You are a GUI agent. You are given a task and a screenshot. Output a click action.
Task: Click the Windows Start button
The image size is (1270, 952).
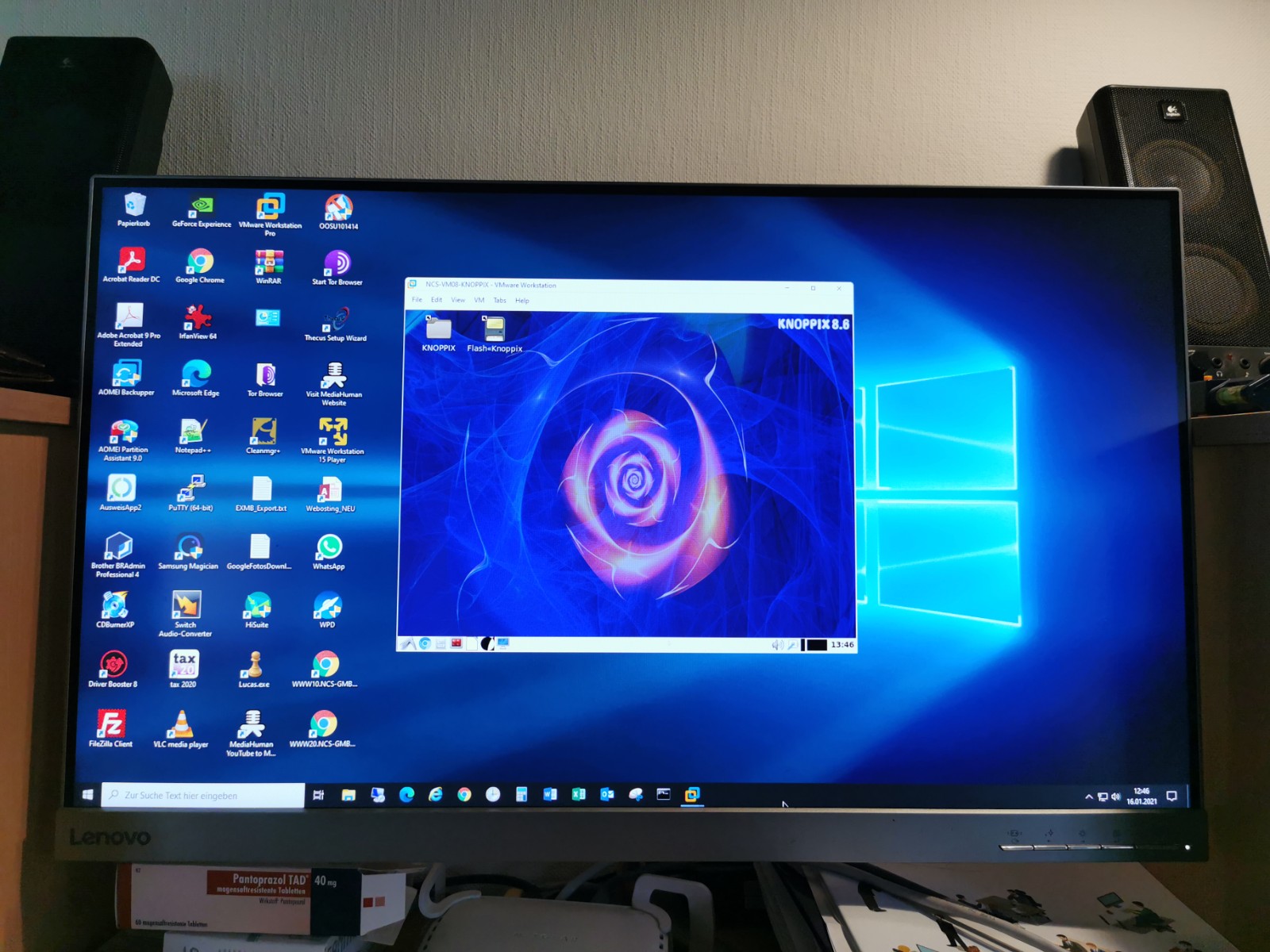click(87, 795)
